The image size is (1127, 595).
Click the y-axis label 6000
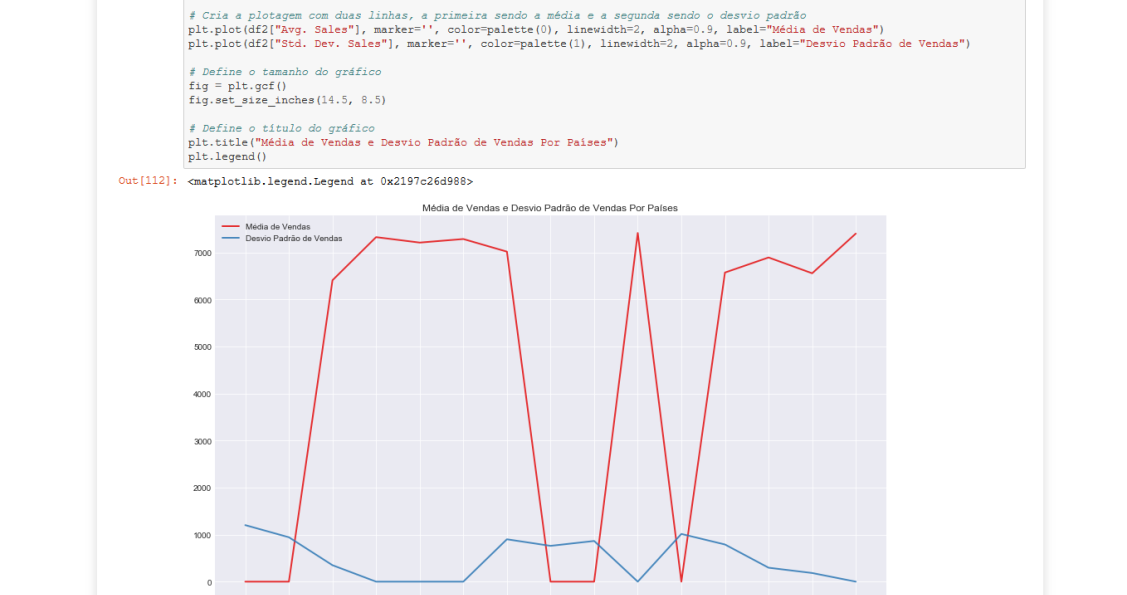point(203,300)
